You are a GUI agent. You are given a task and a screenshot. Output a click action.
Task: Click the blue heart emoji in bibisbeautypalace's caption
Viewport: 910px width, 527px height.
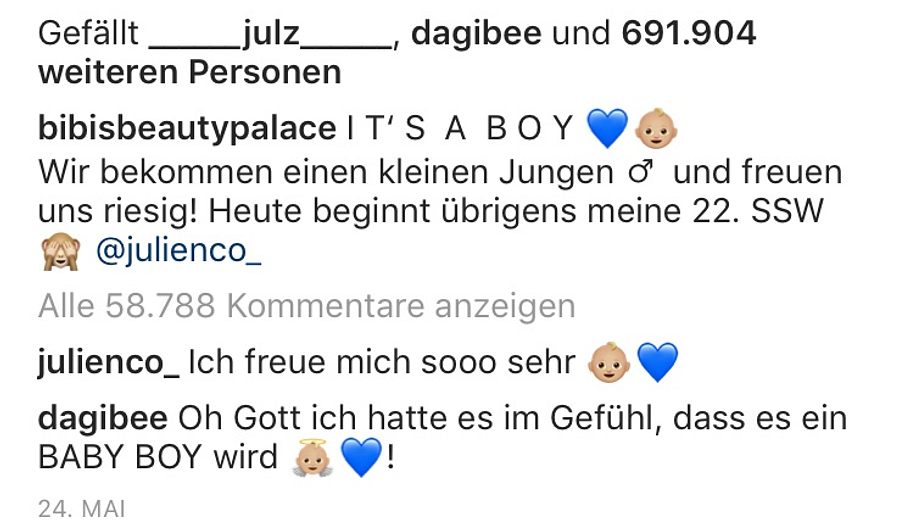(604, 128)
